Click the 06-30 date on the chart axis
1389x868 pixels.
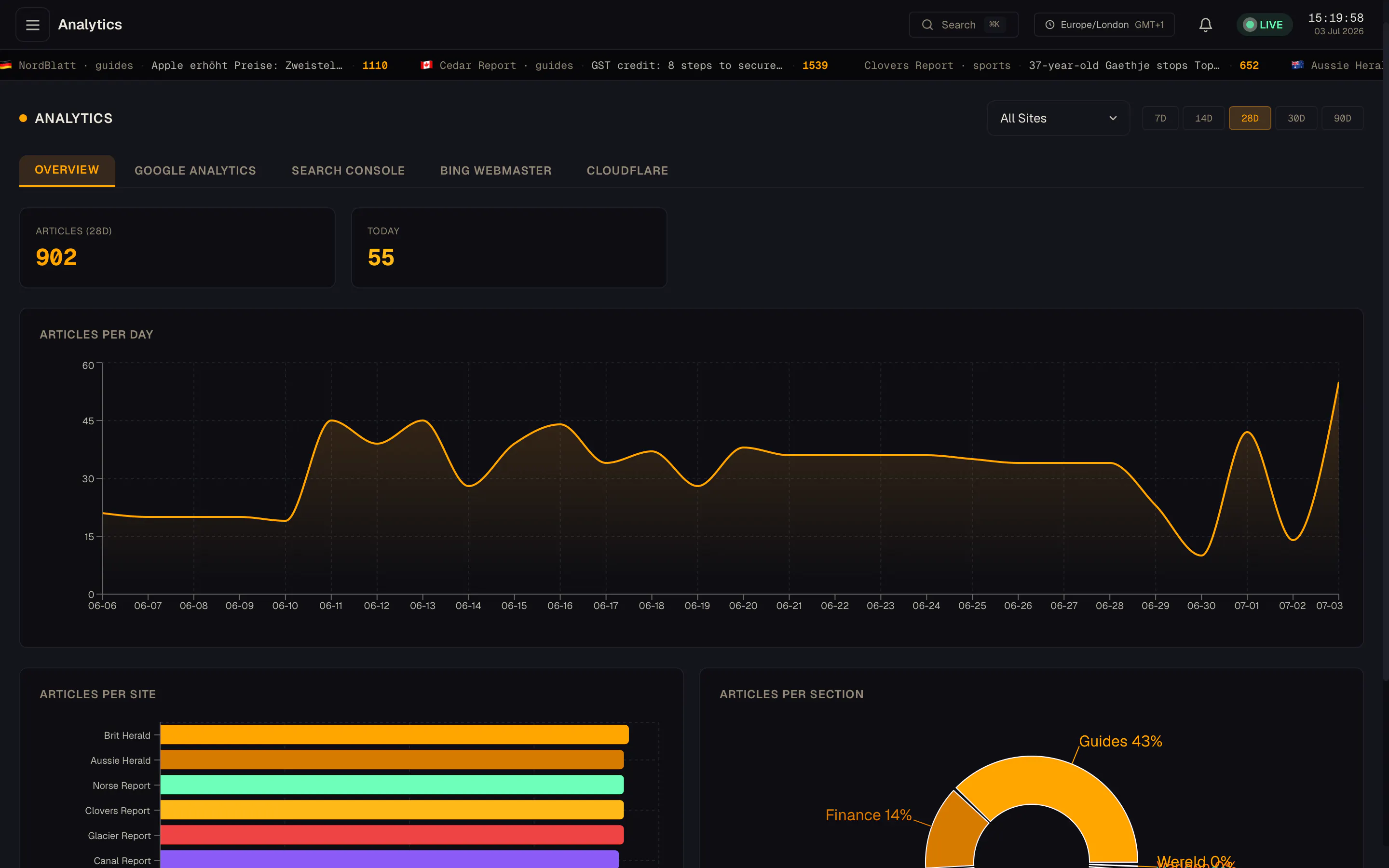point(1201,606)
